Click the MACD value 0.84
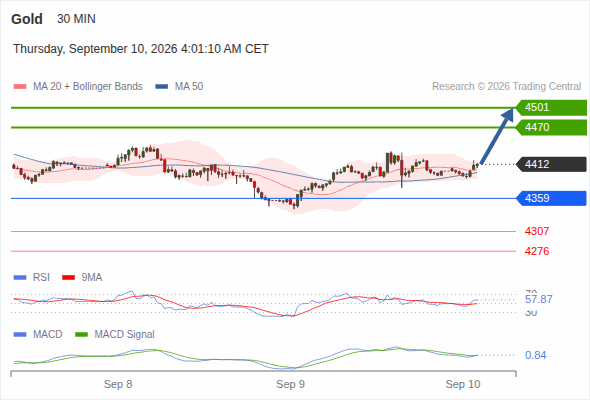590x400 pixels. tap(535, 355)
